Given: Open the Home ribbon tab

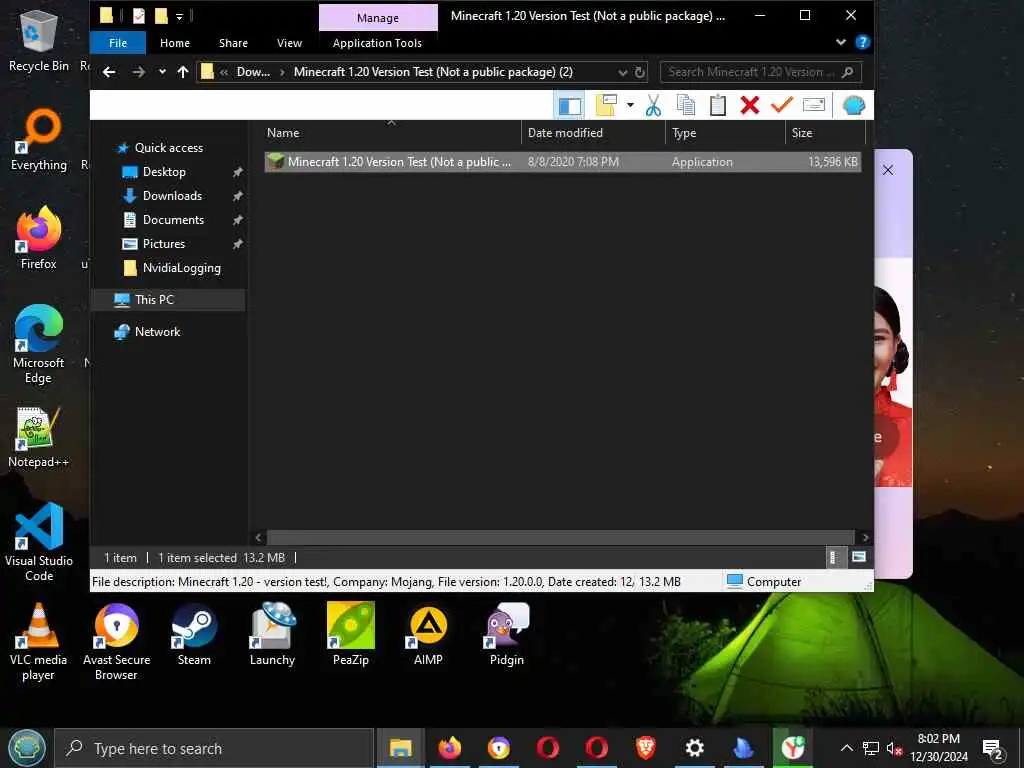Looking at the screenshot, I should click(x=175, y=43).
